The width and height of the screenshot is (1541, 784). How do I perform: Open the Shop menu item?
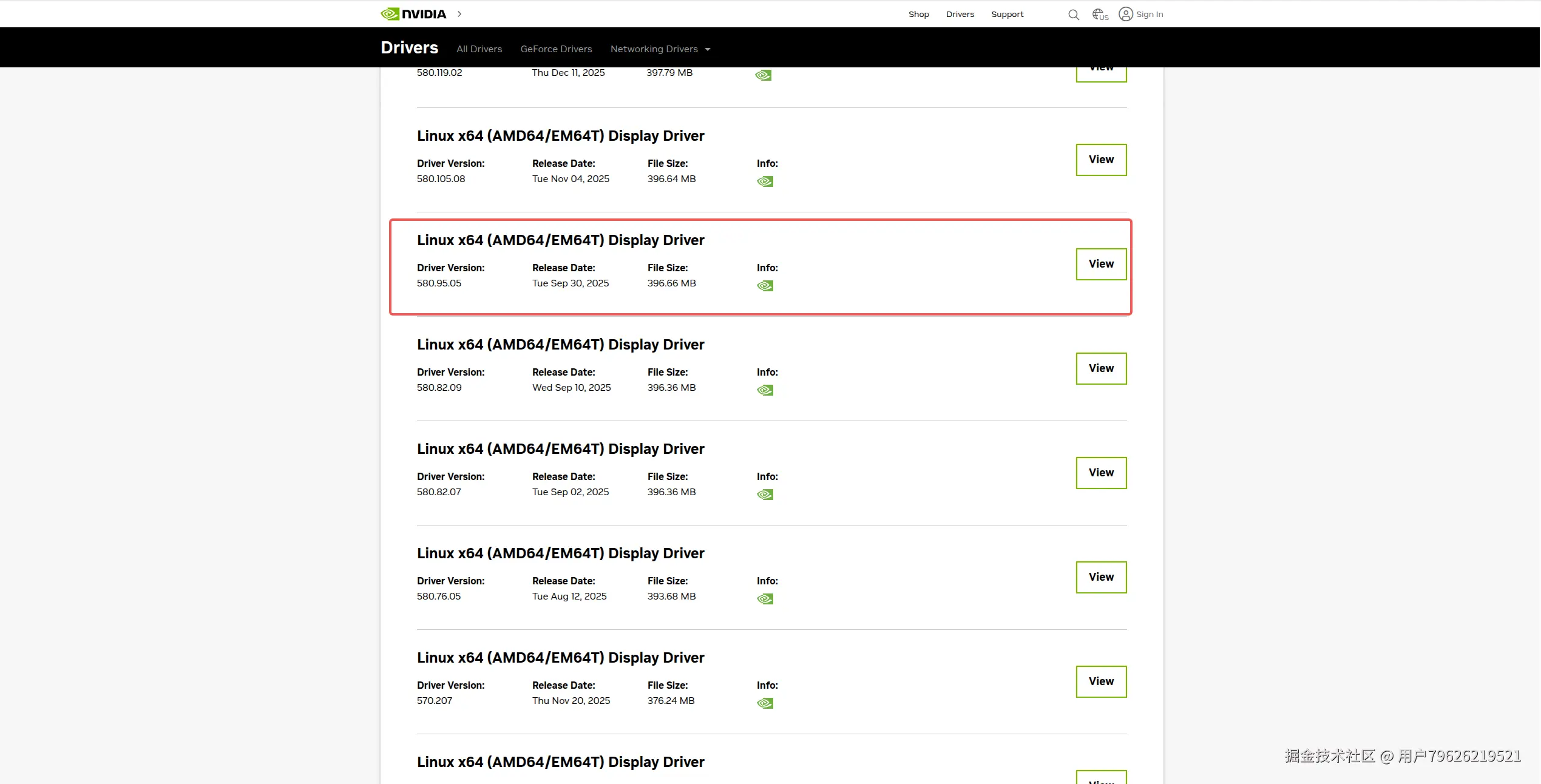[x=918, y=15]
